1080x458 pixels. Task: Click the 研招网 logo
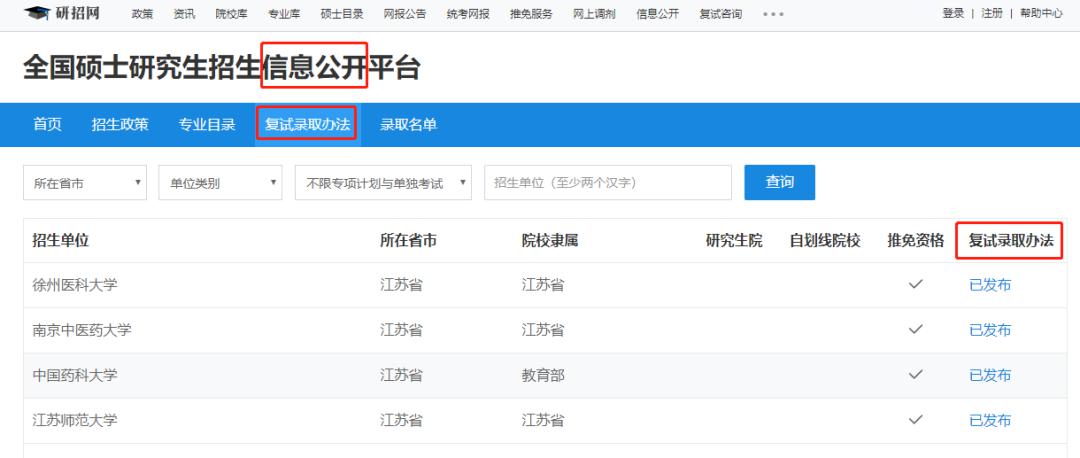[62, 13]
